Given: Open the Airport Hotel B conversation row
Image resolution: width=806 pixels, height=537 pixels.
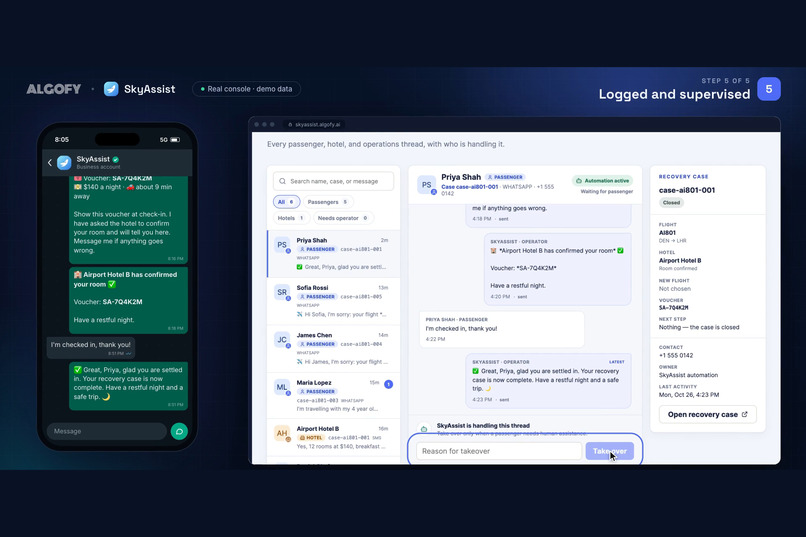Looking at the screenshot, I should pos(334,437).
